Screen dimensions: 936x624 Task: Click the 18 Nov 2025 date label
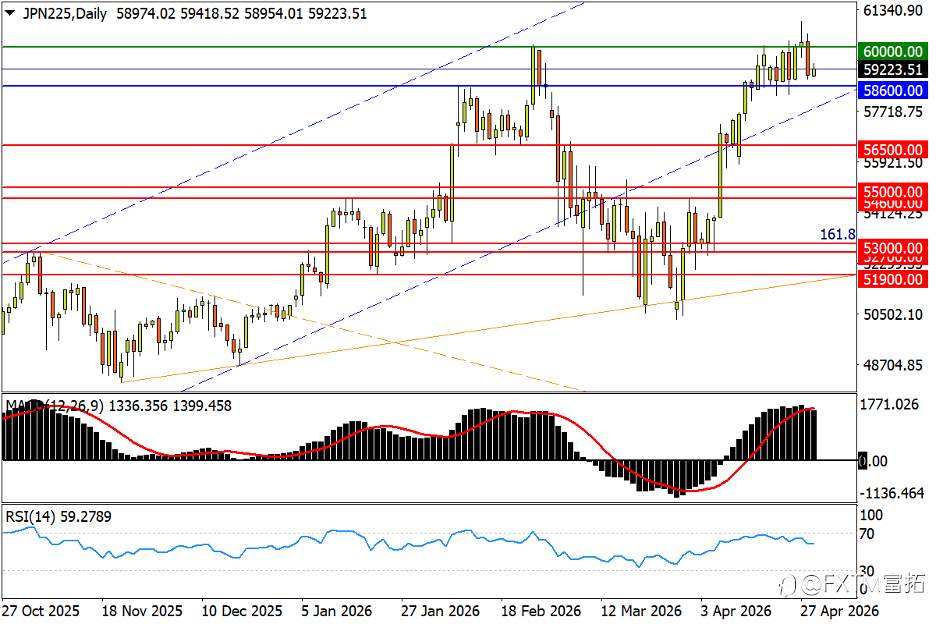(142, 611)
